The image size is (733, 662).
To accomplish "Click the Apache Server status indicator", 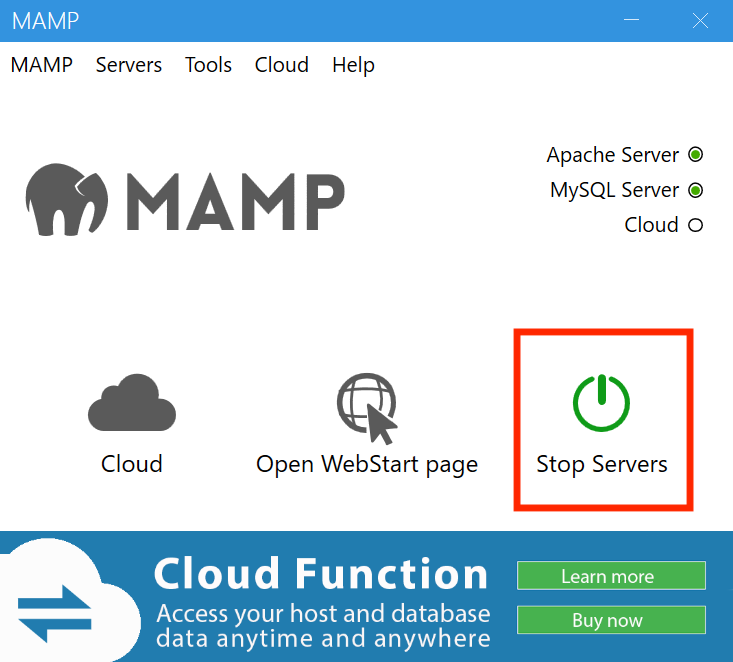I will 696,154.
